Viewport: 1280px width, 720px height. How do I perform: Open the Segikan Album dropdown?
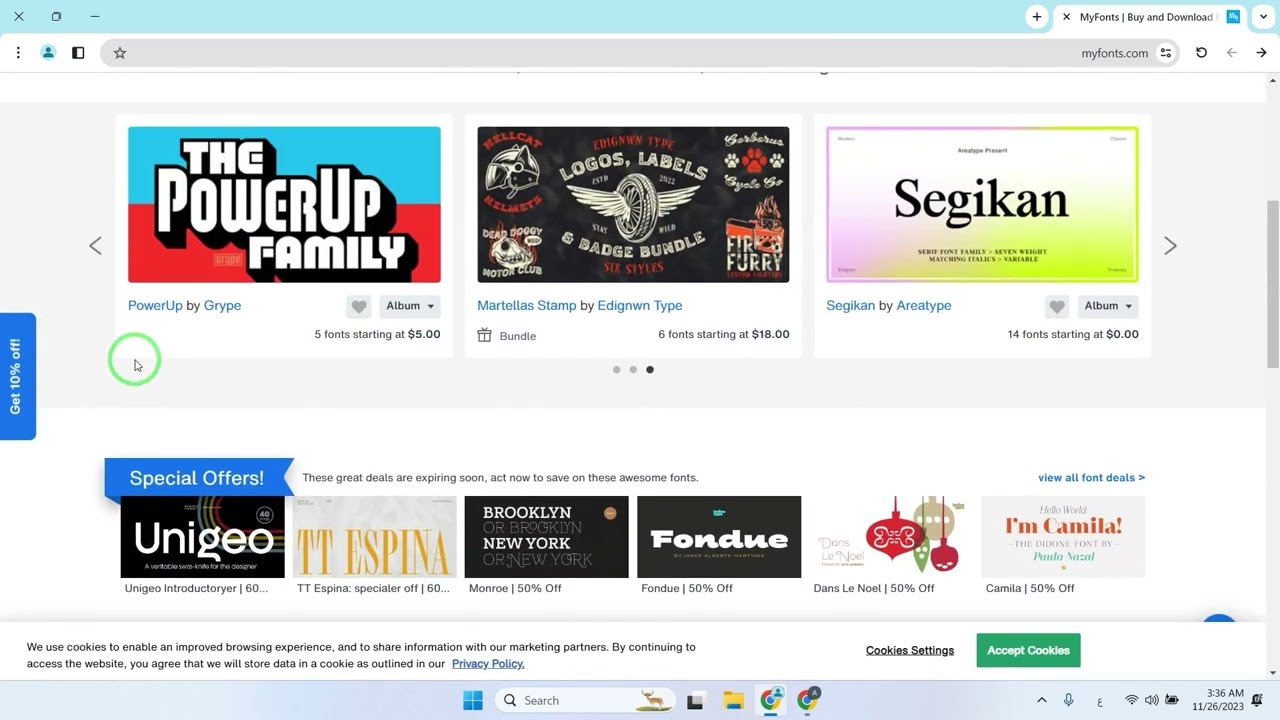[x=1108, y=306]
